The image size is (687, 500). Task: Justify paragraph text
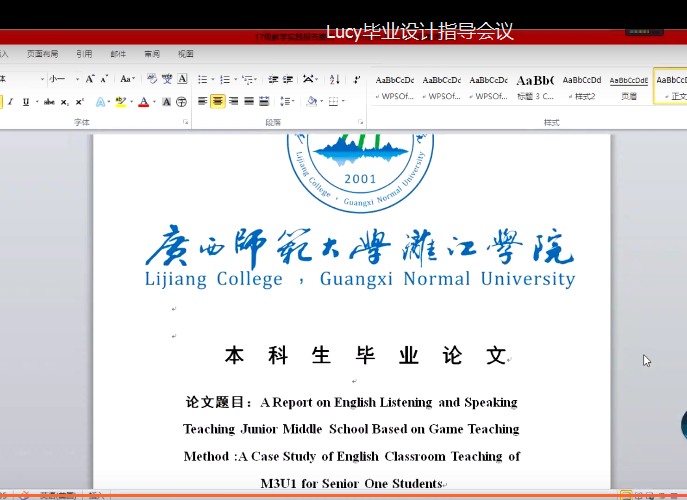tap(249, 101)
